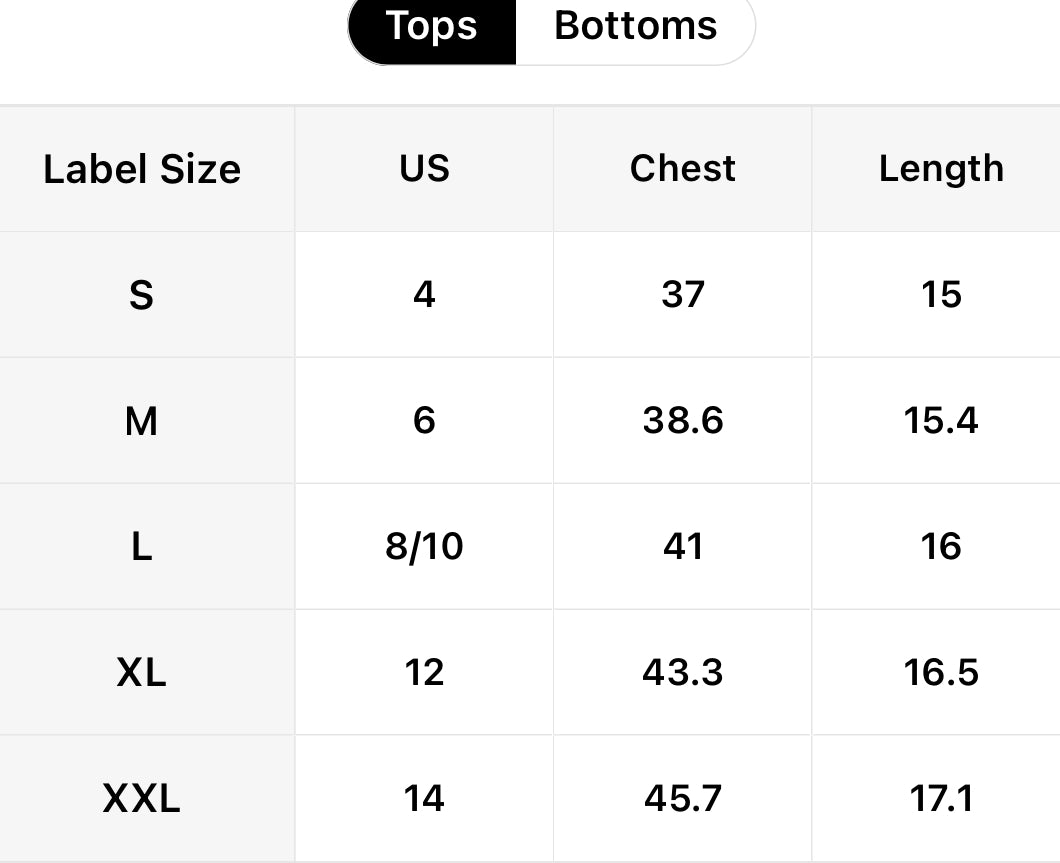
Task: Select the length value 17.1
Action: coord(941,799)
